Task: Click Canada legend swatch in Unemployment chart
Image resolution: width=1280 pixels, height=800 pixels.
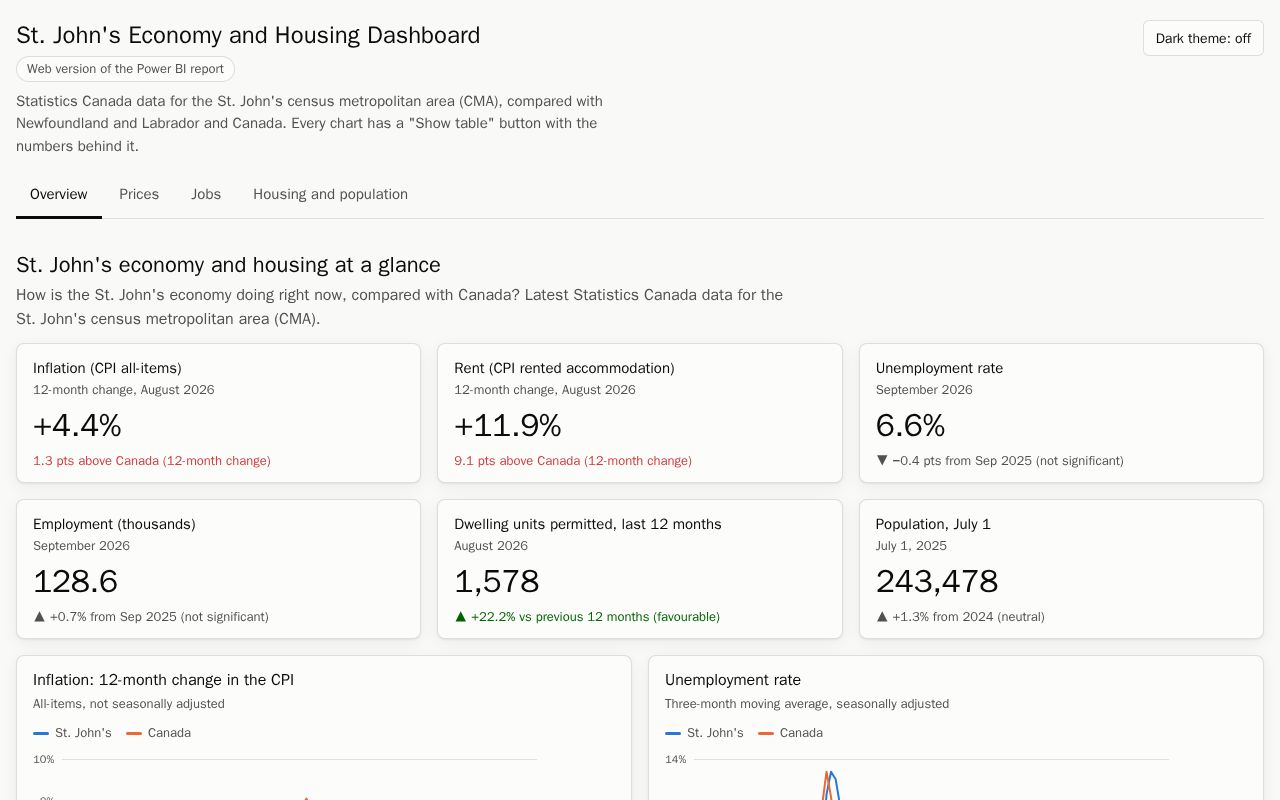Action: coord(766,733)
